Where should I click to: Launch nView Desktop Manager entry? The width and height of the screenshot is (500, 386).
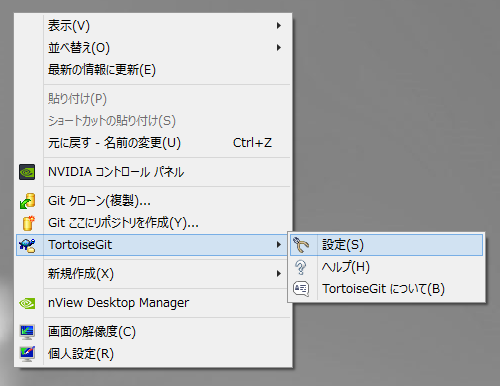coord(153,303)
